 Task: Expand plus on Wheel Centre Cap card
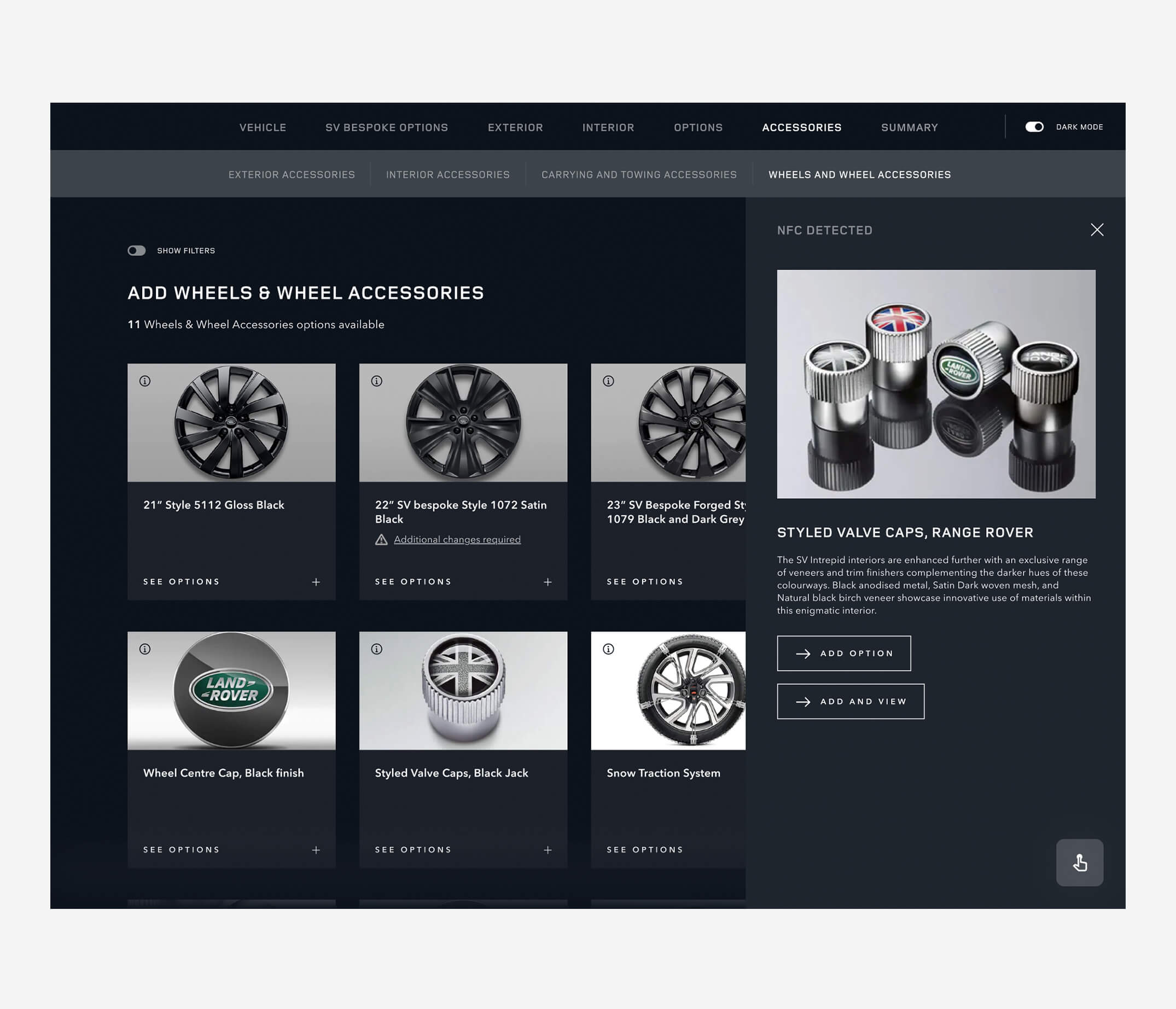(x=316, y=849)
